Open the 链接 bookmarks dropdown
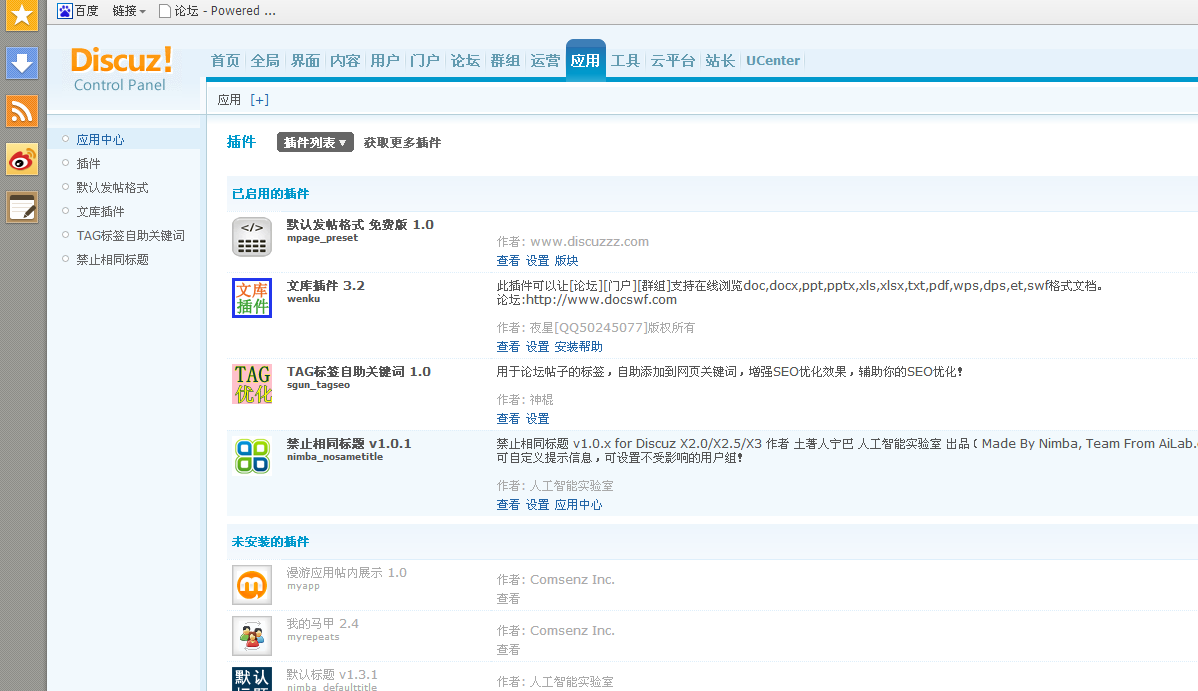Screen dimensions: 1198x691 129,11
